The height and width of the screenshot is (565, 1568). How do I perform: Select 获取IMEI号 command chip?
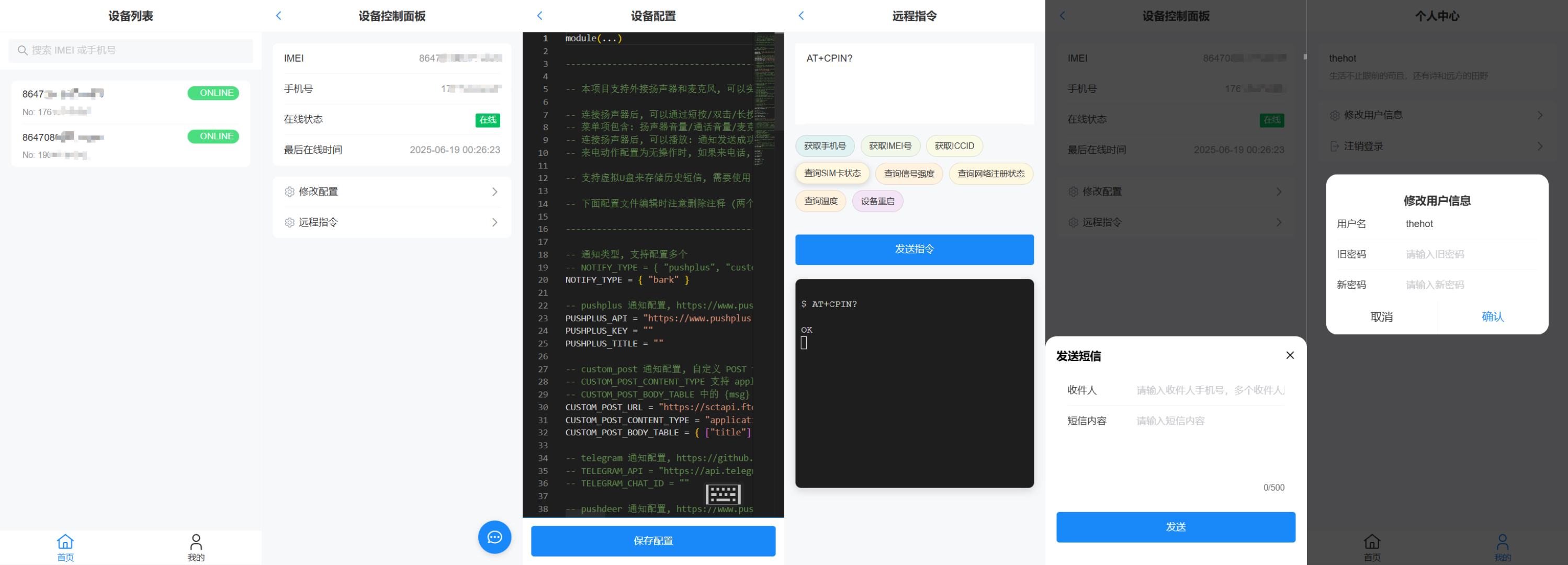(890, 146)
